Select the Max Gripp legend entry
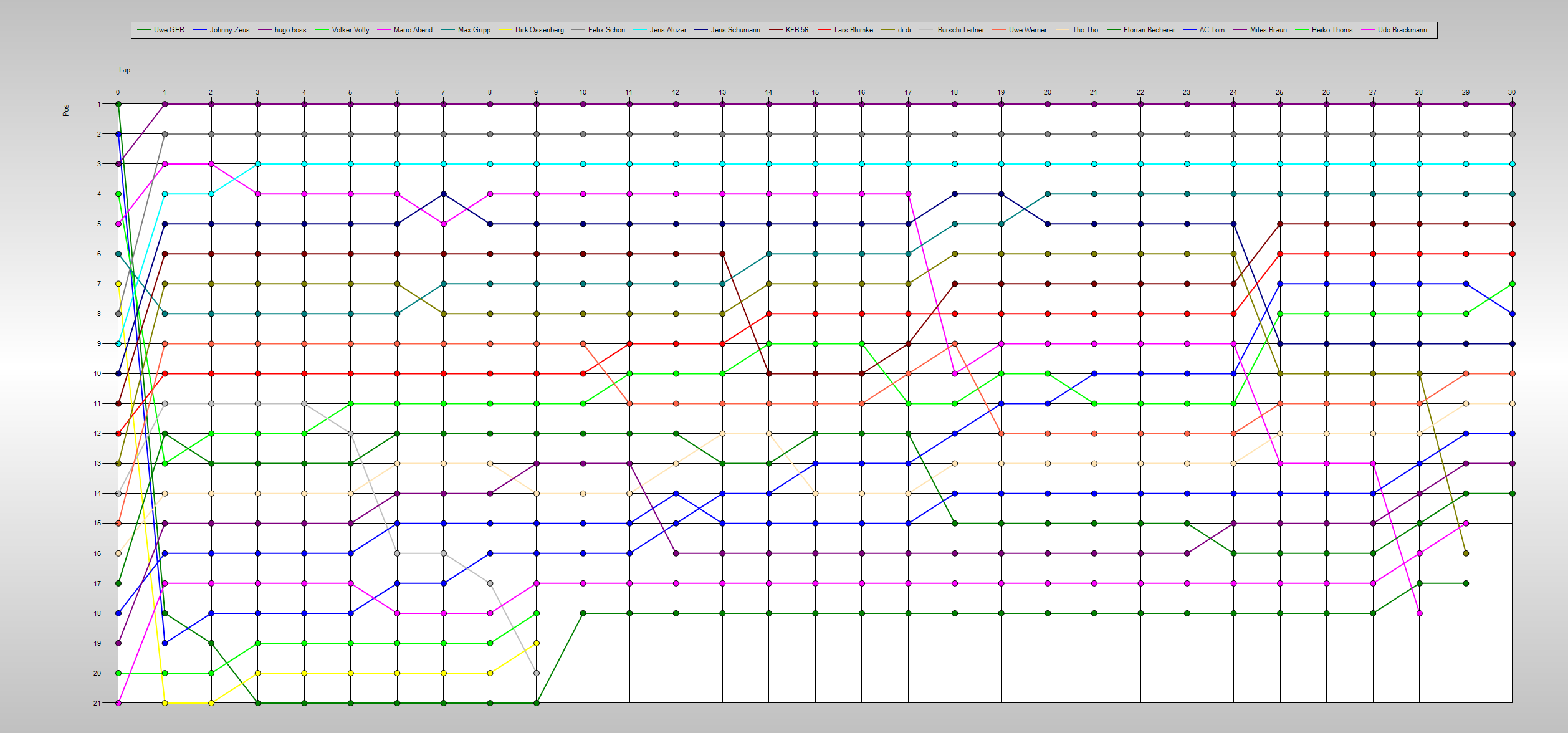The height and width of the screenshot is (733, 1568). (x=466, y=30)
